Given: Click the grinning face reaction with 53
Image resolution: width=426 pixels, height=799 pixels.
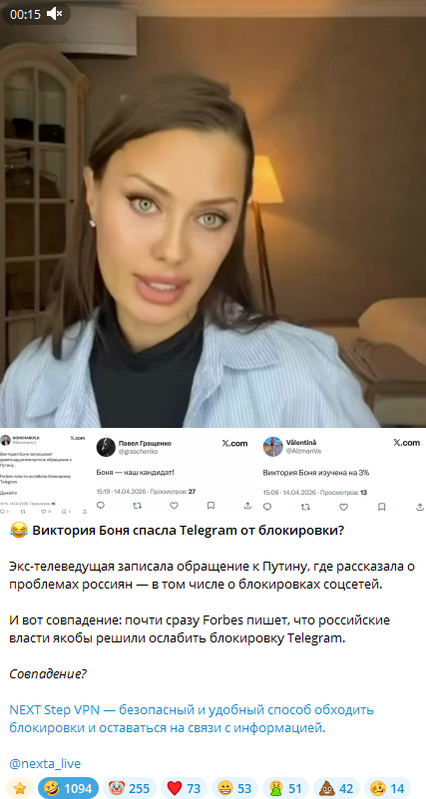Looking at the screenshot, I should 234,788.
